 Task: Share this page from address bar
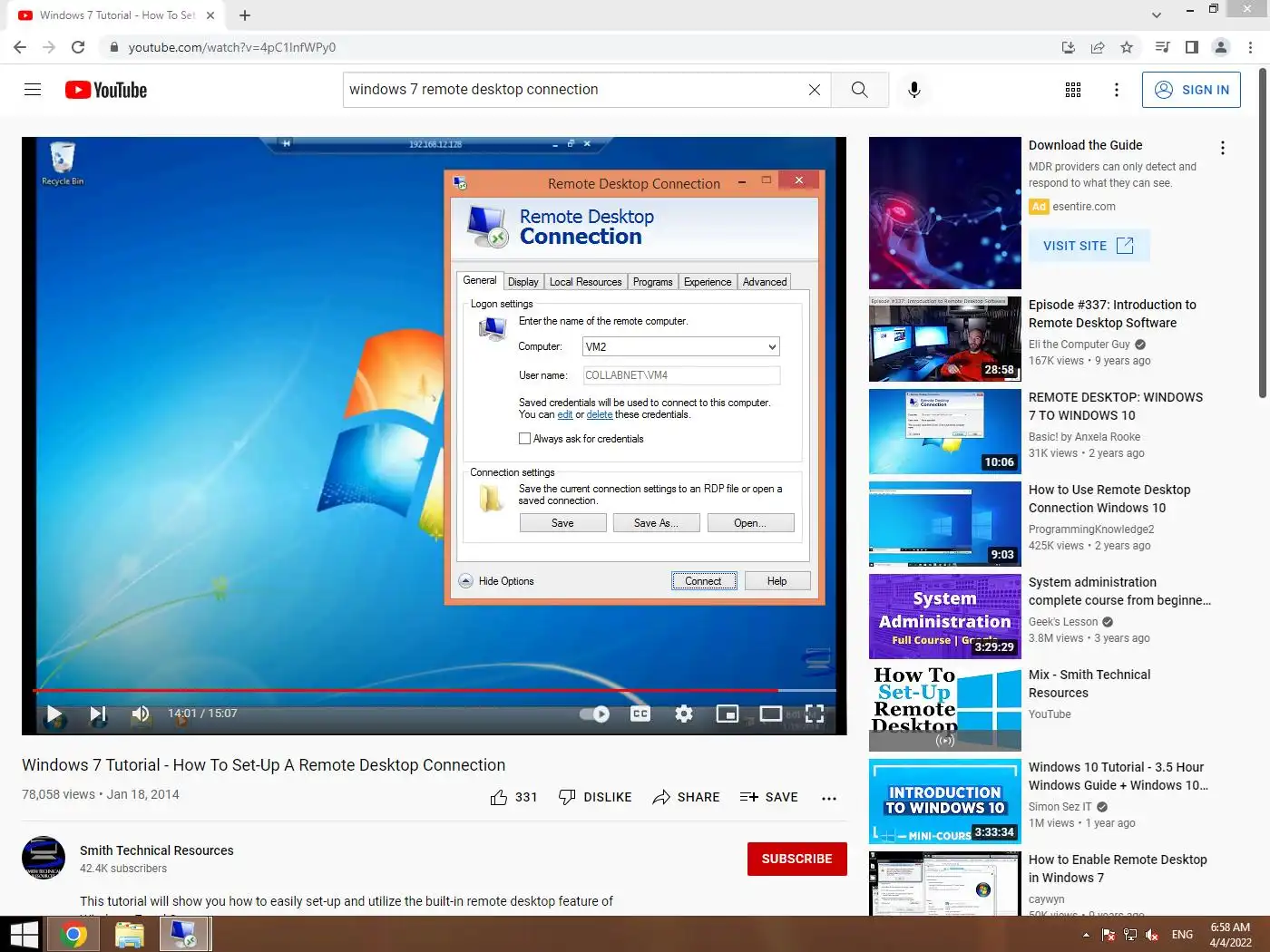(1098, 47)
